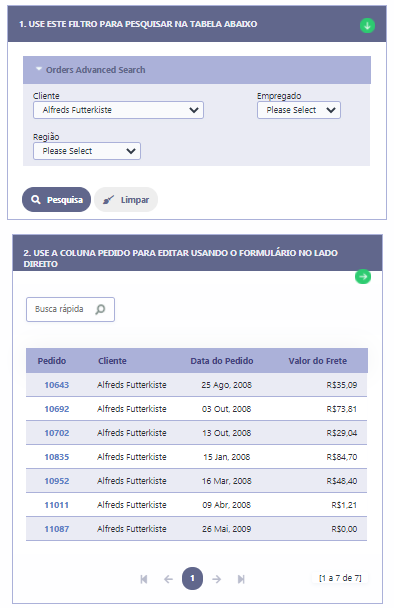Open the Empregado dropdown
Image resolution: width=394 pixels, height=608 pixels.
[299, 110]
